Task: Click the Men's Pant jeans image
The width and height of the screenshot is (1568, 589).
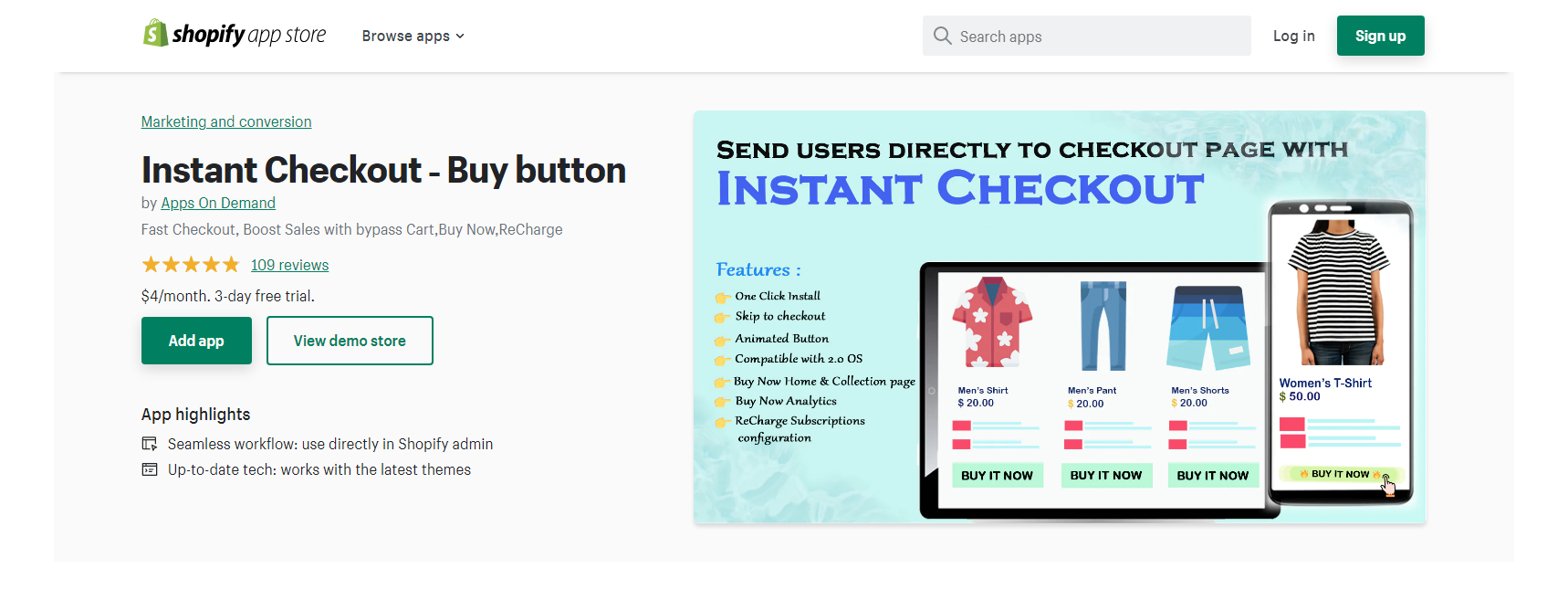Action: (x=1103, y=325)
